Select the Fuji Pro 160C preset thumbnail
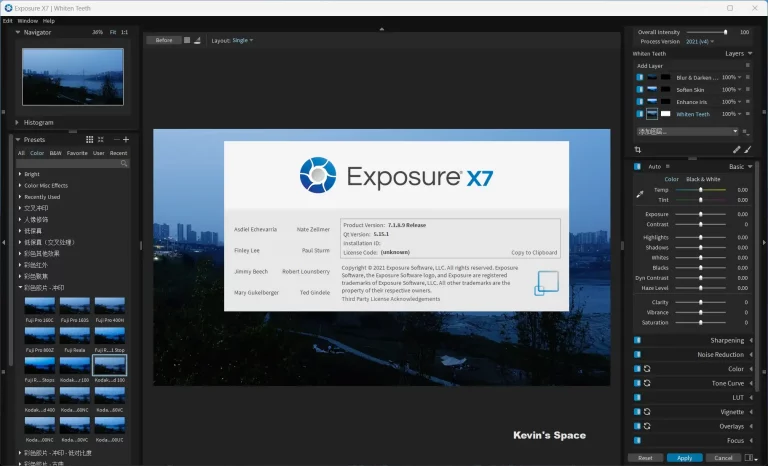 pos(40,306)
